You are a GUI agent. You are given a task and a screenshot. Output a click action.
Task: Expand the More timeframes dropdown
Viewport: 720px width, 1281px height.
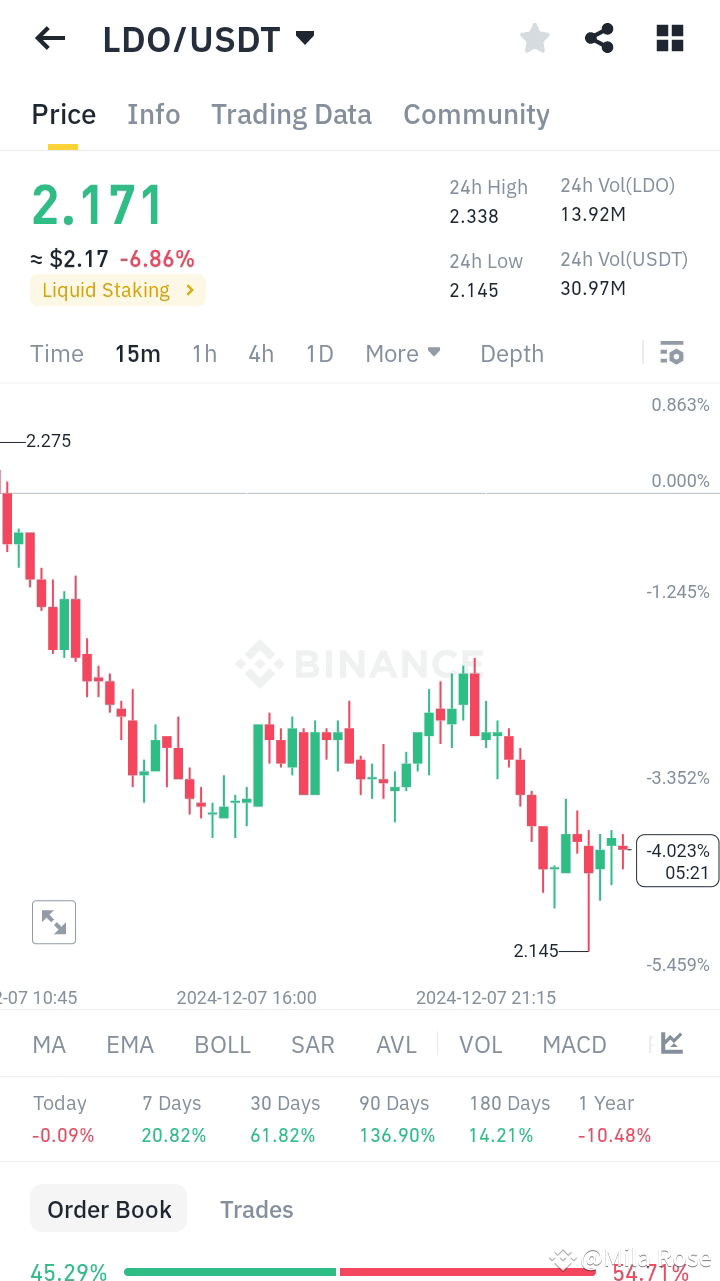click(403, 353)
